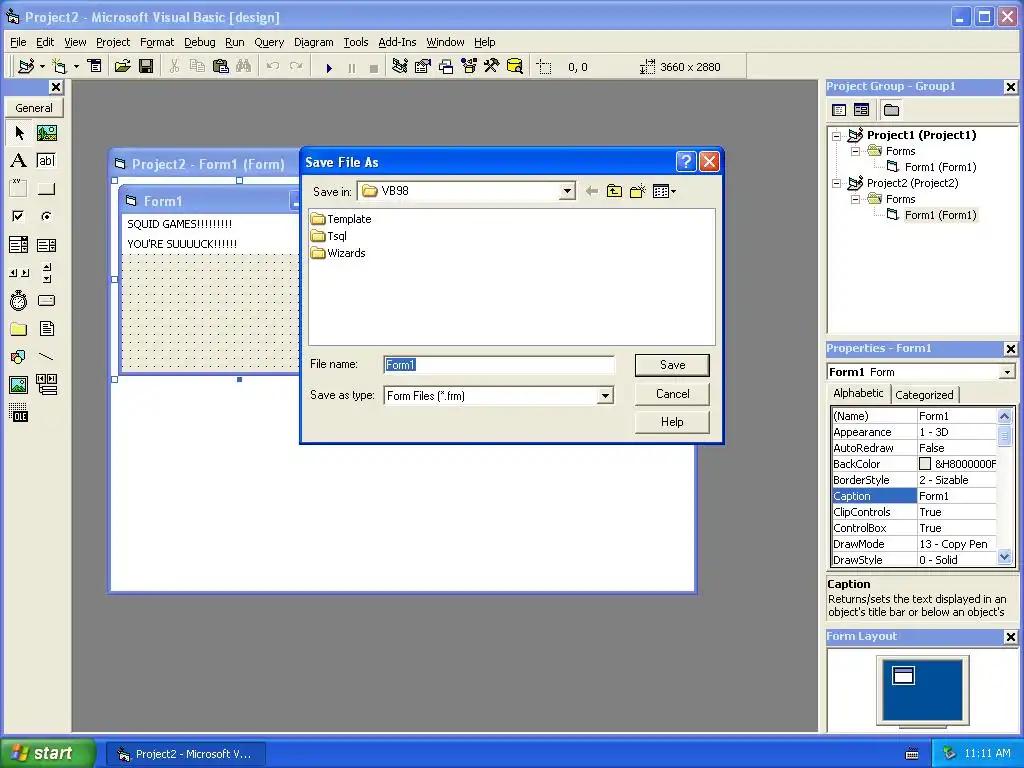This screenshot has width=1024, height=768.
Task: Click the Open Project toolbar icon
Action: coord(122,66)
